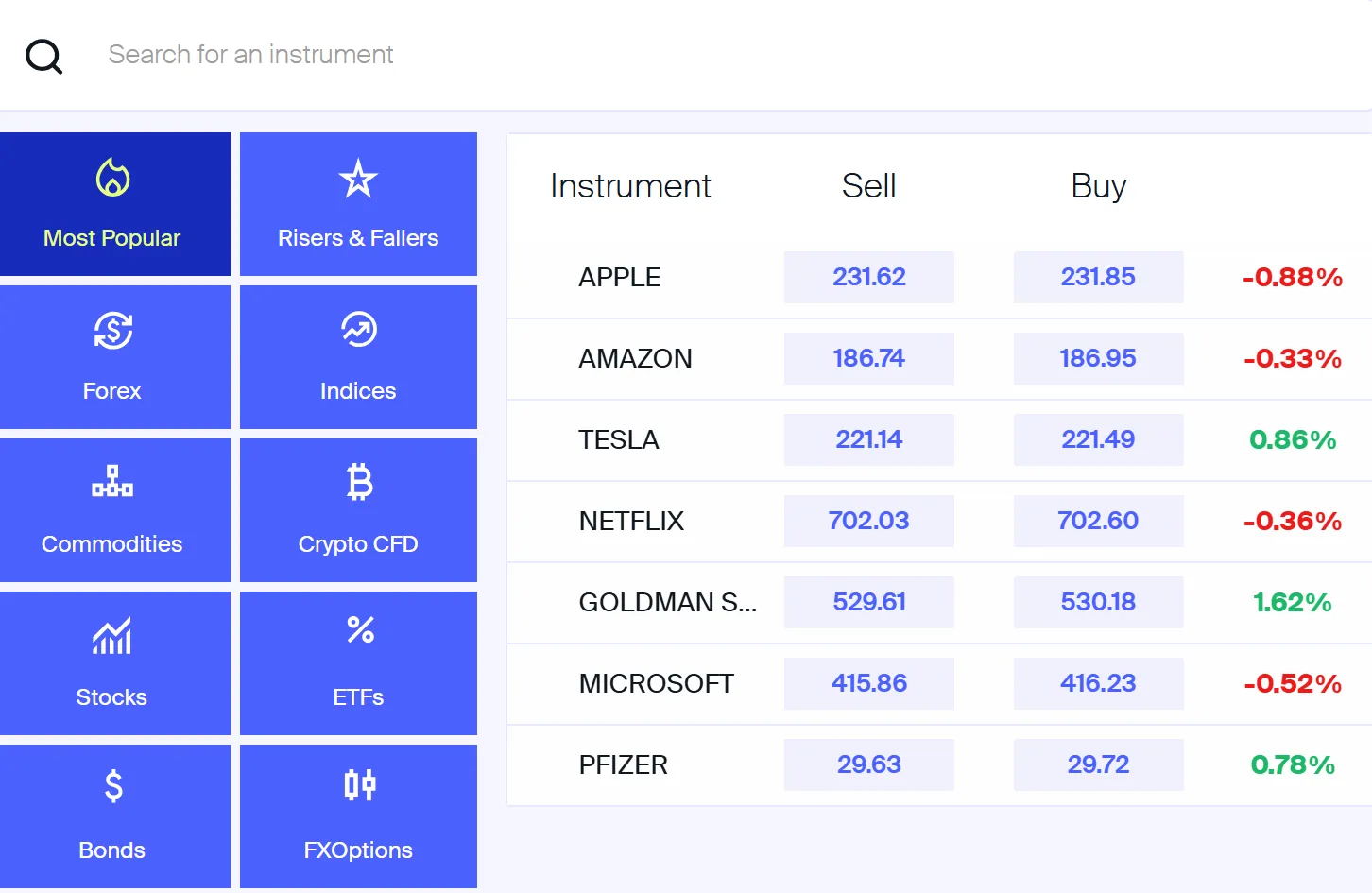Select the APPLE instrument name
This screenshot has width=1372, height=893.
coord(620,278)
